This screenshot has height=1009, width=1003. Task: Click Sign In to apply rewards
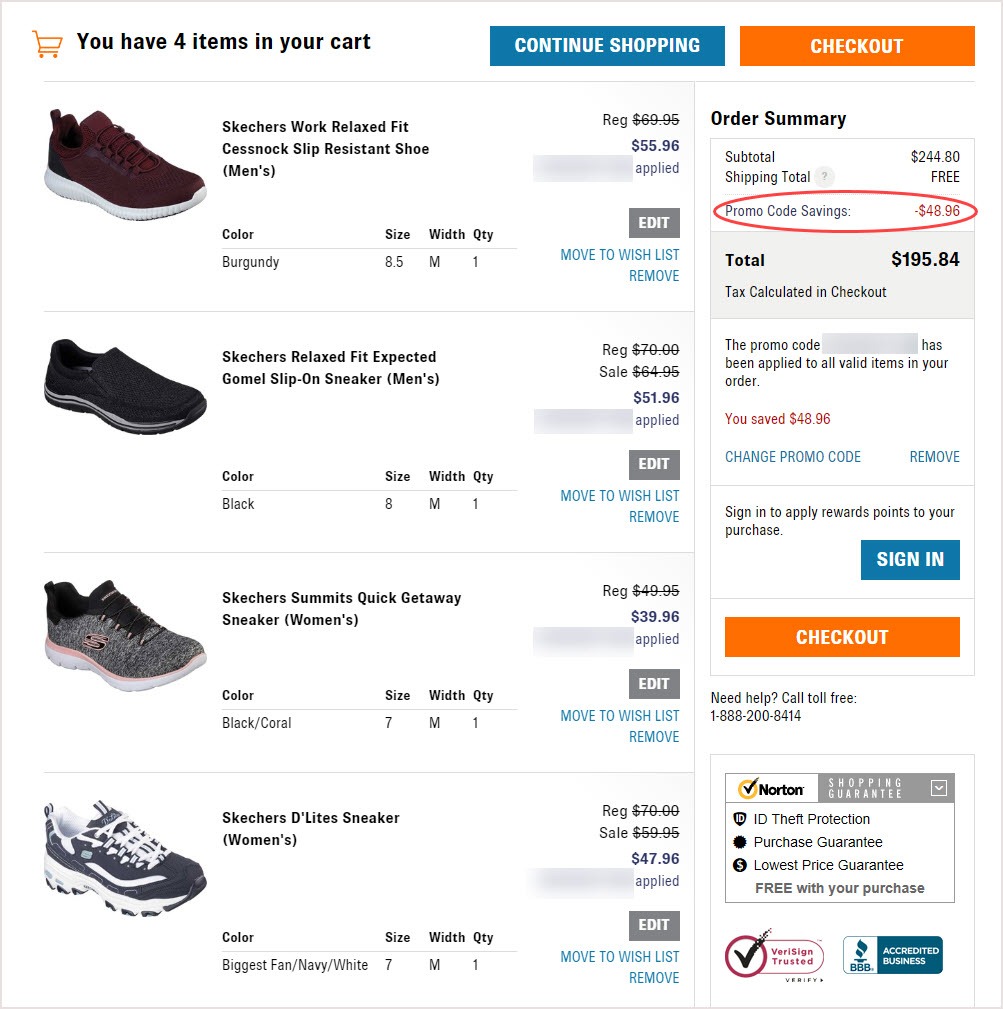910,560
